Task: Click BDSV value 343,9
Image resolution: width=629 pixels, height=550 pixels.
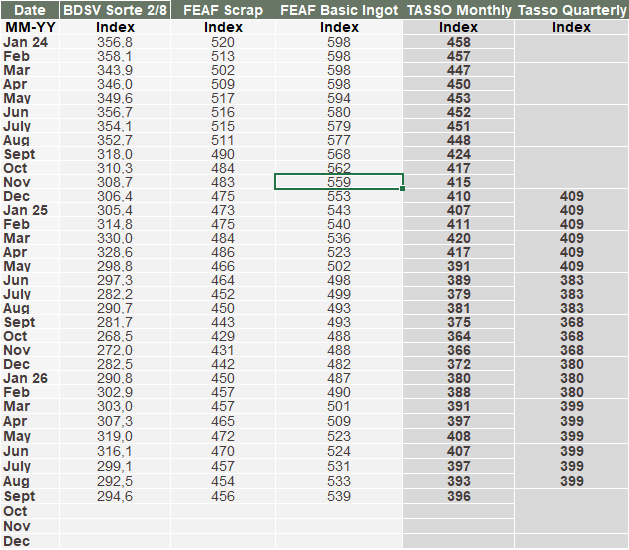Action: point(115,70)
